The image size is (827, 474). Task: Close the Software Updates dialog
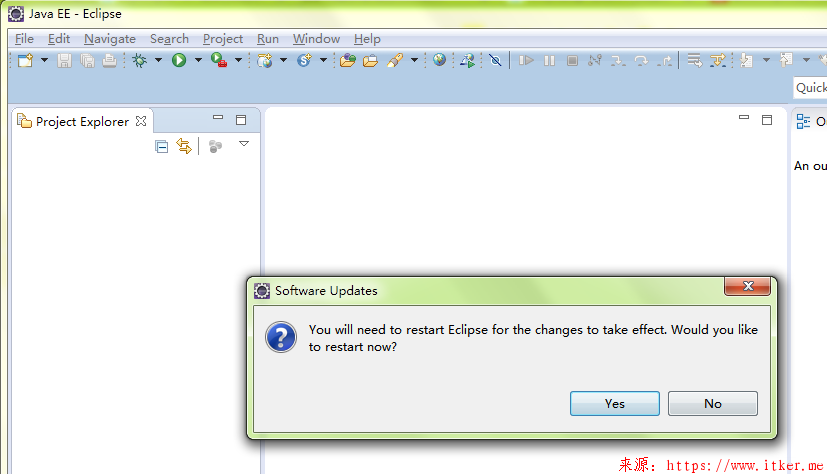(748, 286)
